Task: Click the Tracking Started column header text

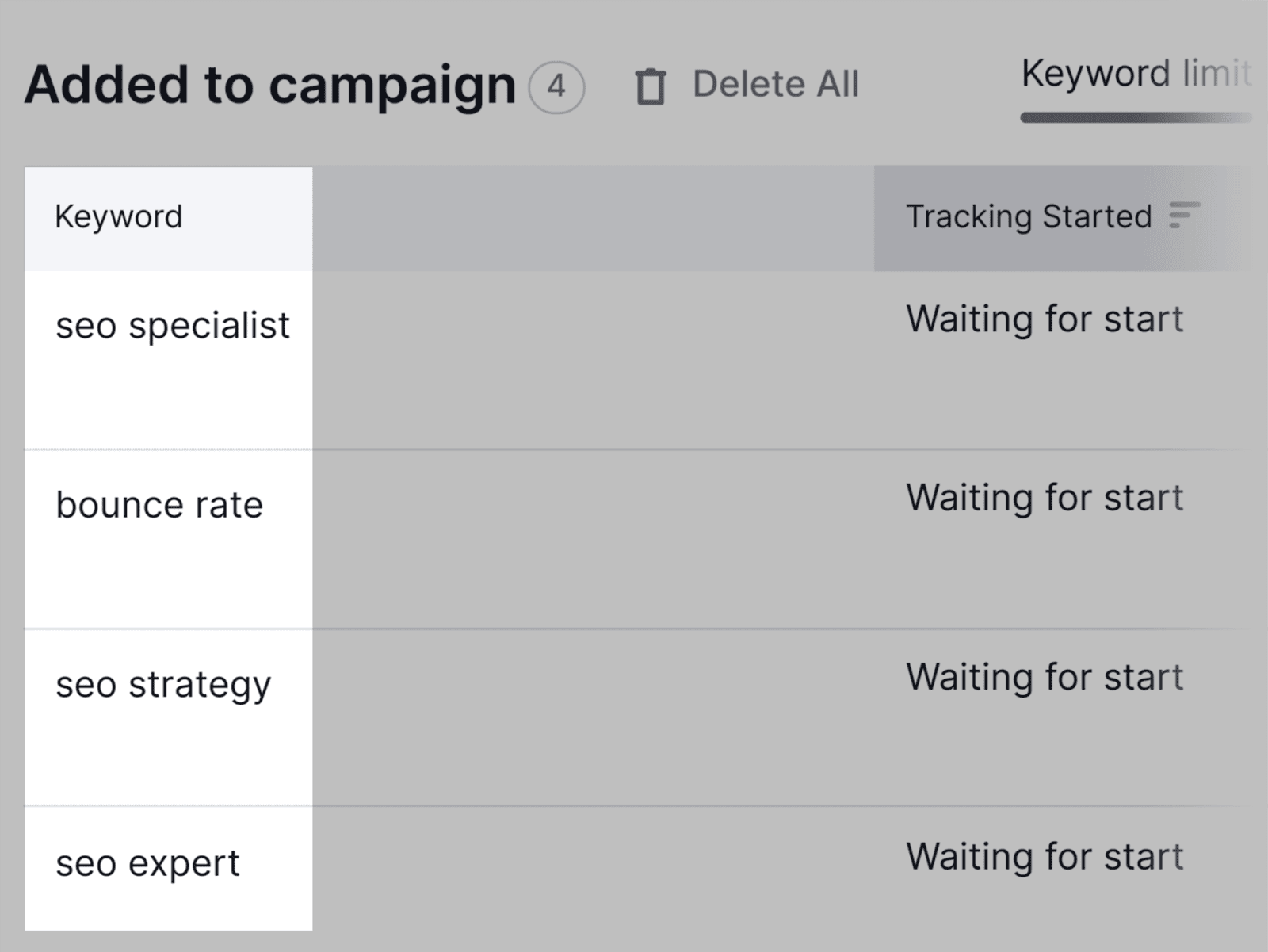Action: [1028, 217]
